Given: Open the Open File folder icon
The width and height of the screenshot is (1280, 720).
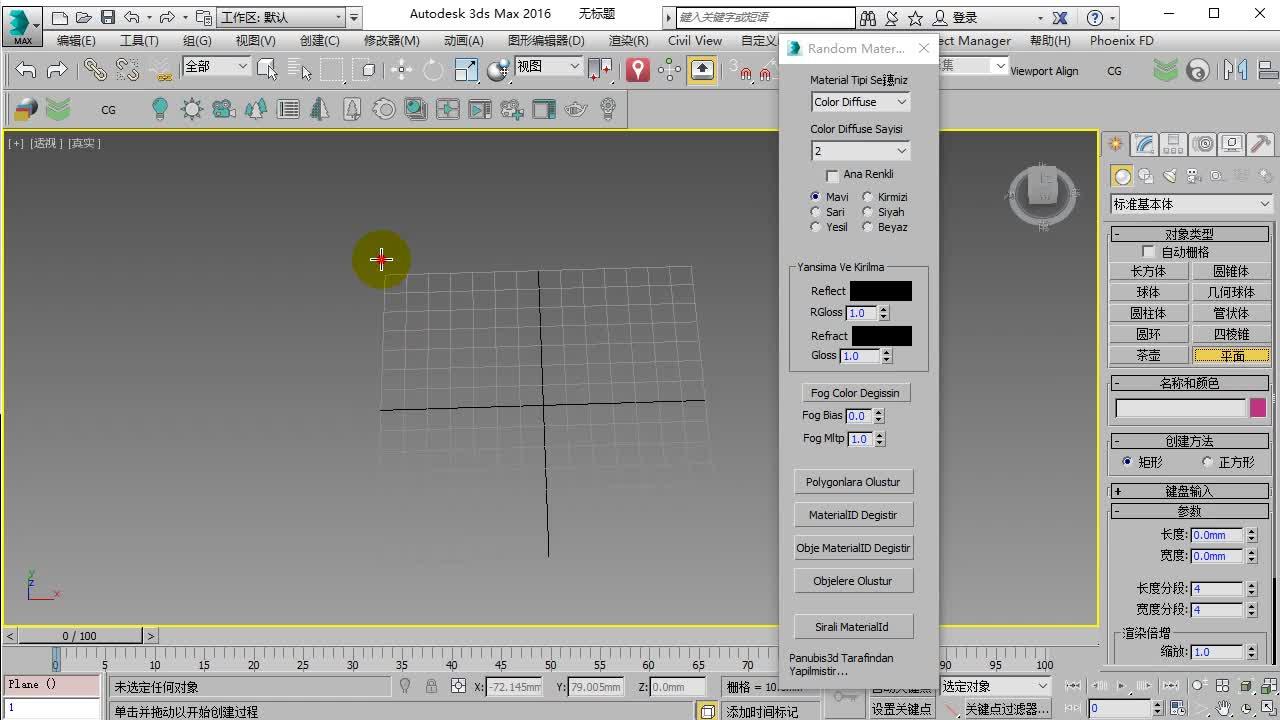Looking at the screenshot, I should [x=83, y=17].
